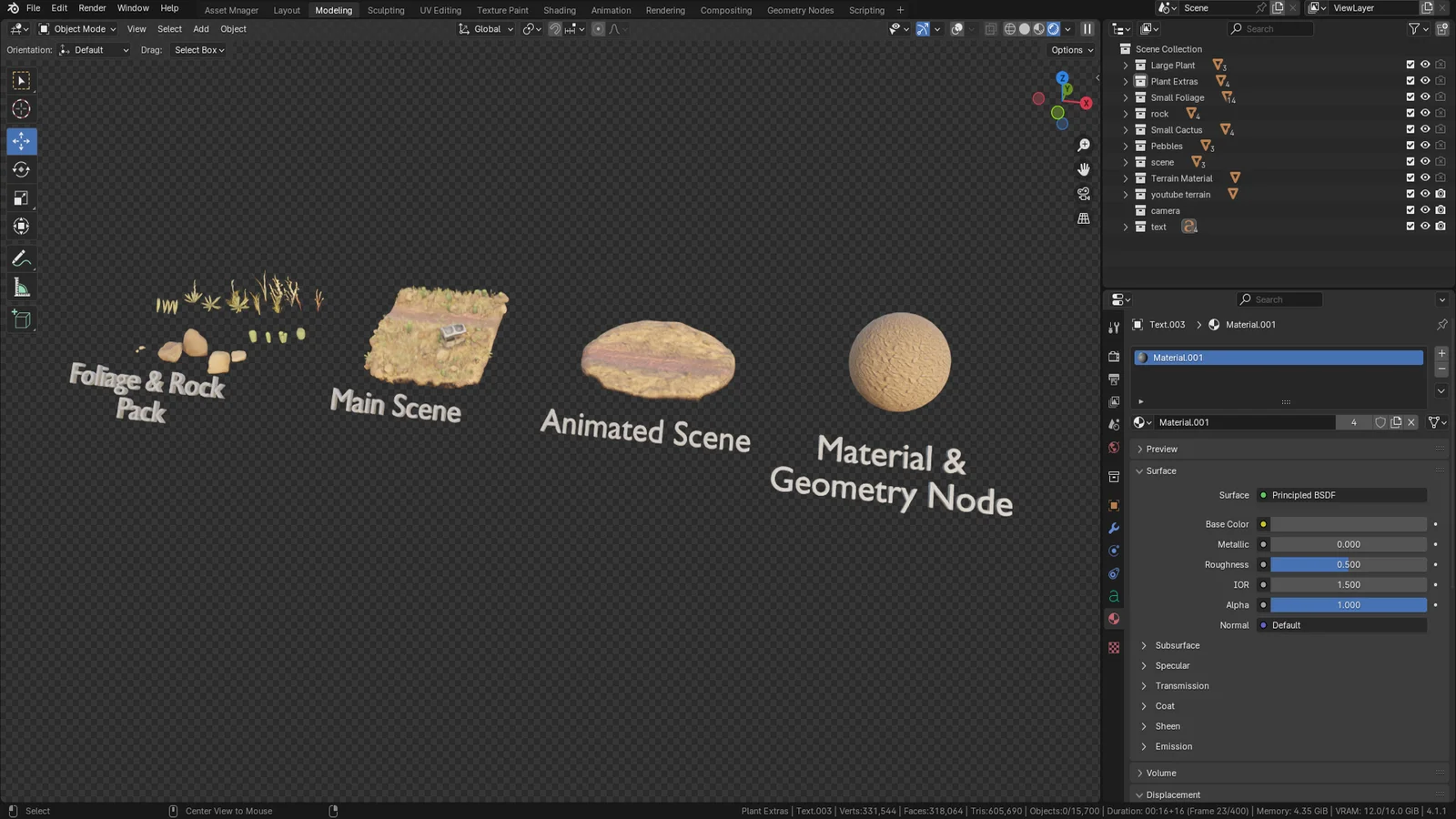The height and width of the screenshot is (819, 1456).
Task: Select the Scale tool in toolbar
Action: [x=21, y=198]
